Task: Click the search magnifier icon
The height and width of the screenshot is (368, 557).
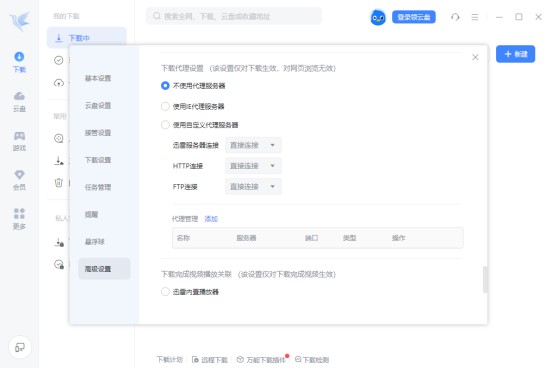Action: pyautogui.click(x=157, y=16)
